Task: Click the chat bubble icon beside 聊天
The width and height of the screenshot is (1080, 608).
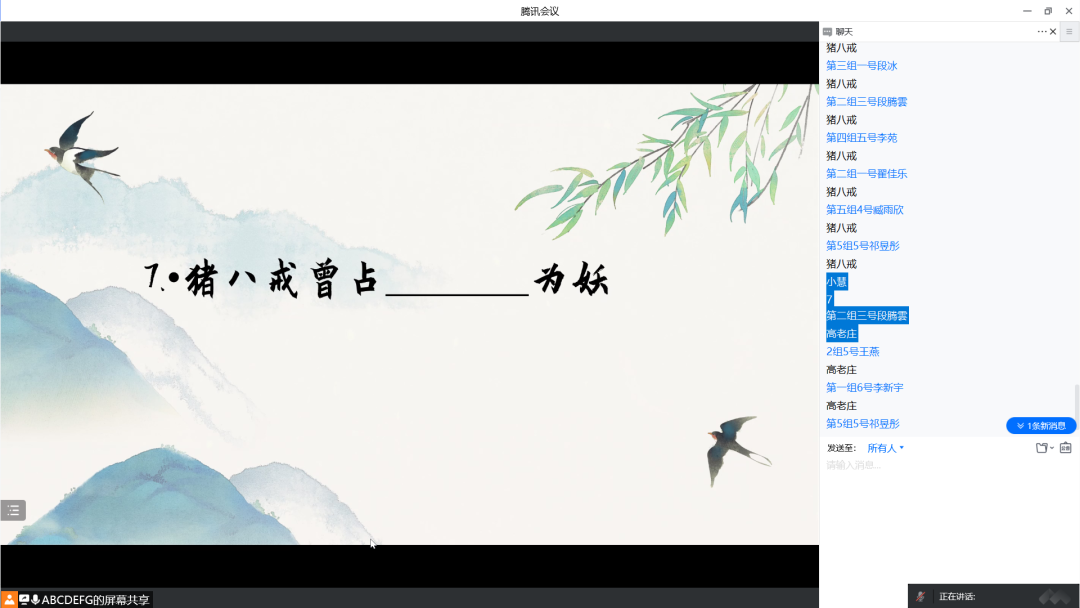Action: coord(827,32)
